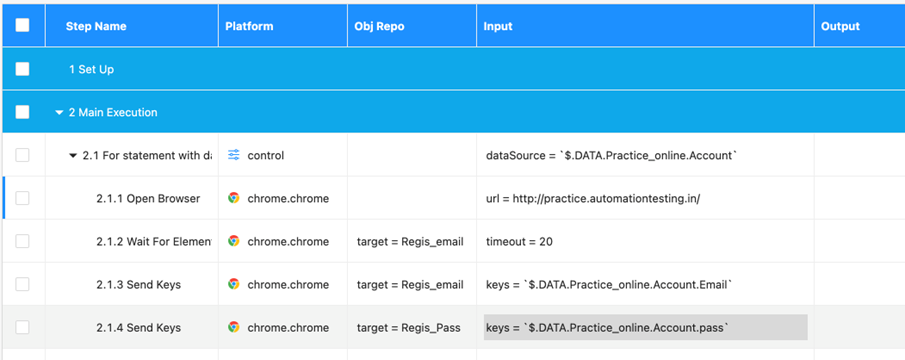Screen dimensions: 905x360
Task: Select step 2.1.2 Wait For Element
Action: [x=154, y=242]
